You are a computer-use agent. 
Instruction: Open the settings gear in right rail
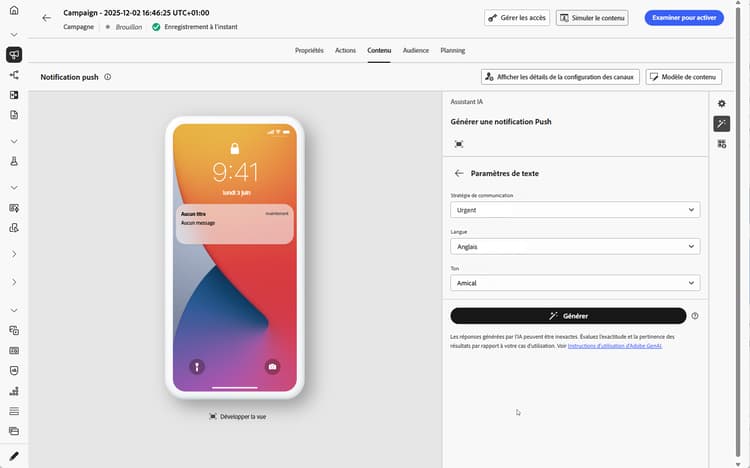coord(721,103)
